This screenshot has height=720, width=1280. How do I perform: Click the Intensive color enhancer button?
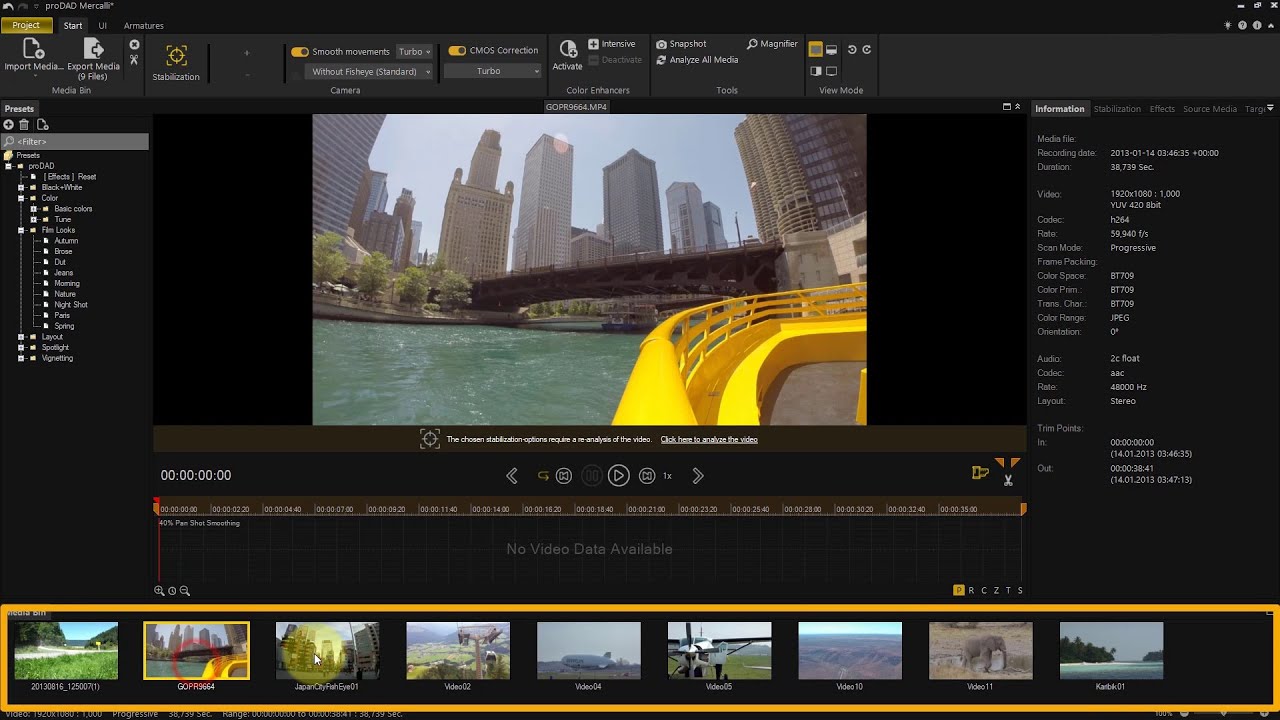coord(612,44)
